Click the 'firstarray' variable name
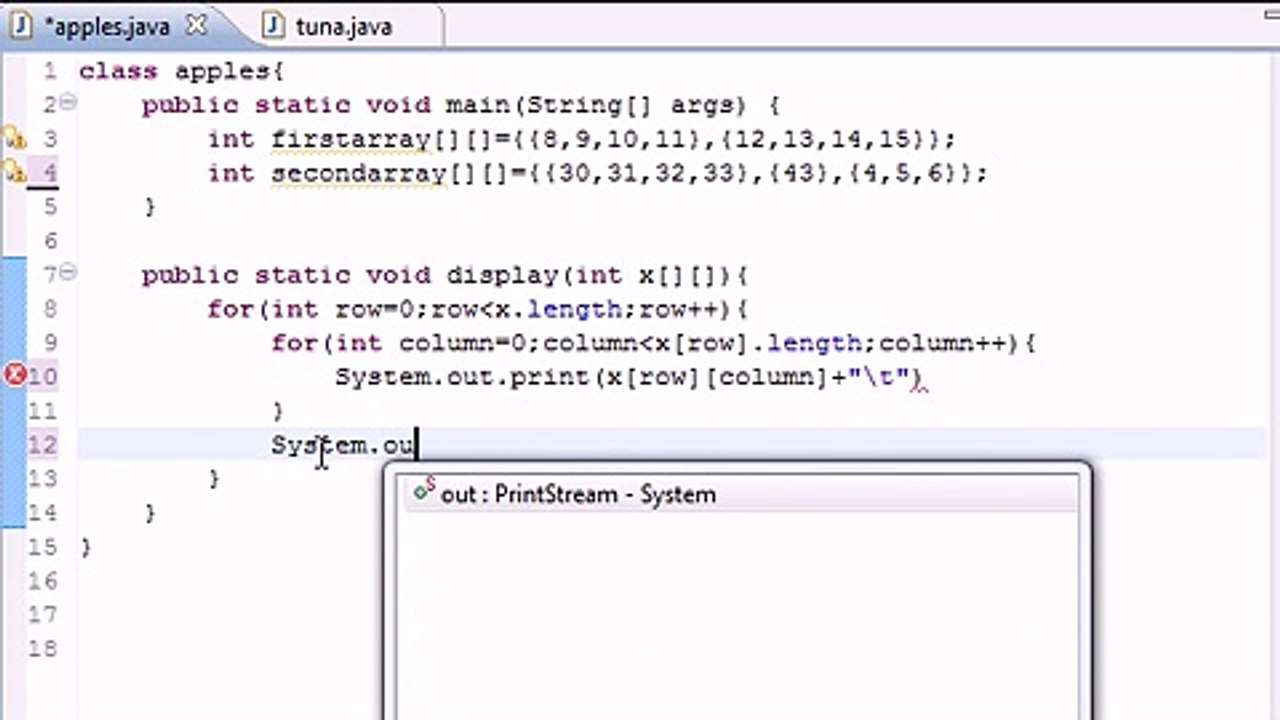The width and height of the screenshot is (1280, 720). click(x=350, y=139)
